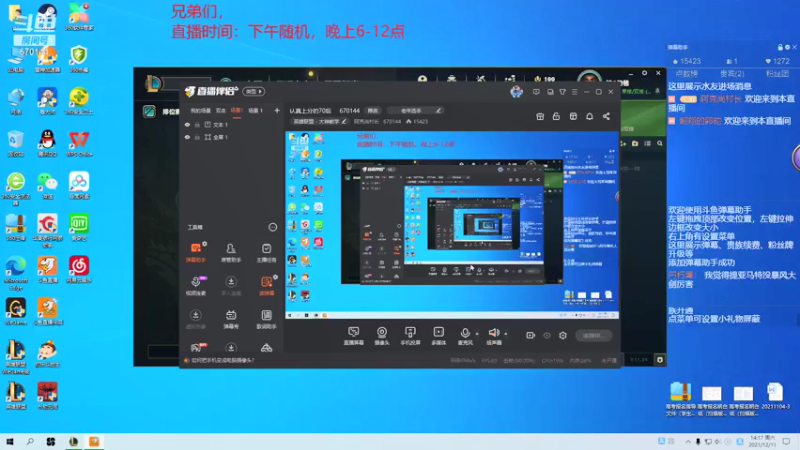This screenshot has height=450, width=800.
Task: Click the 修改 button beside room number 670144
Action: 373,110
